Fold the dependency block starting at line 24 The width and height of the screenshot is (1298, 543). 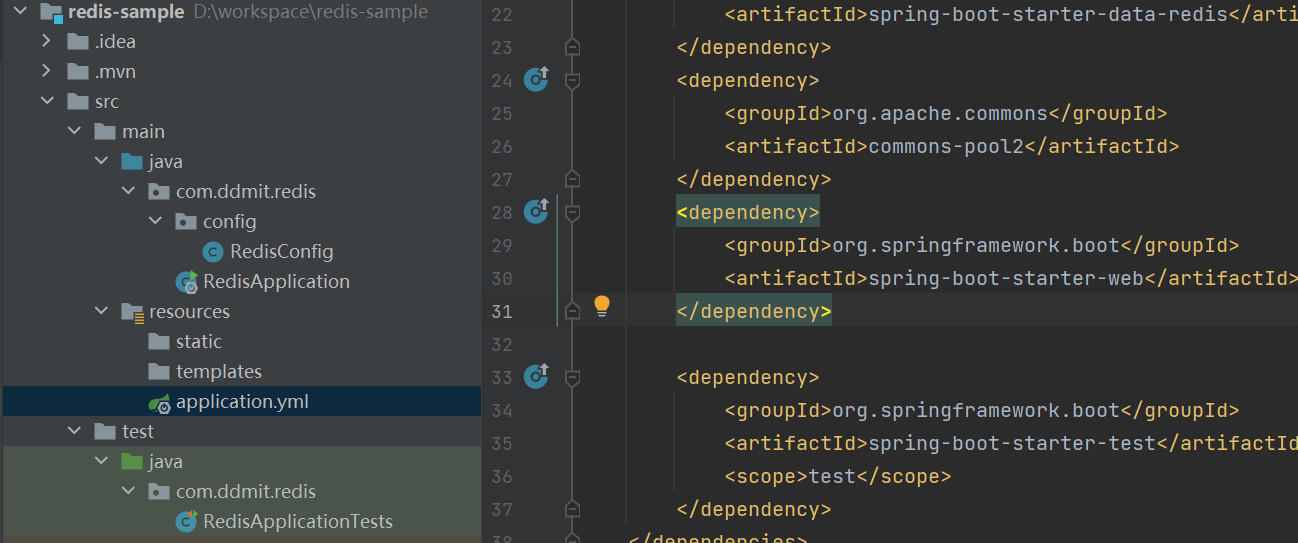point(572,80)
